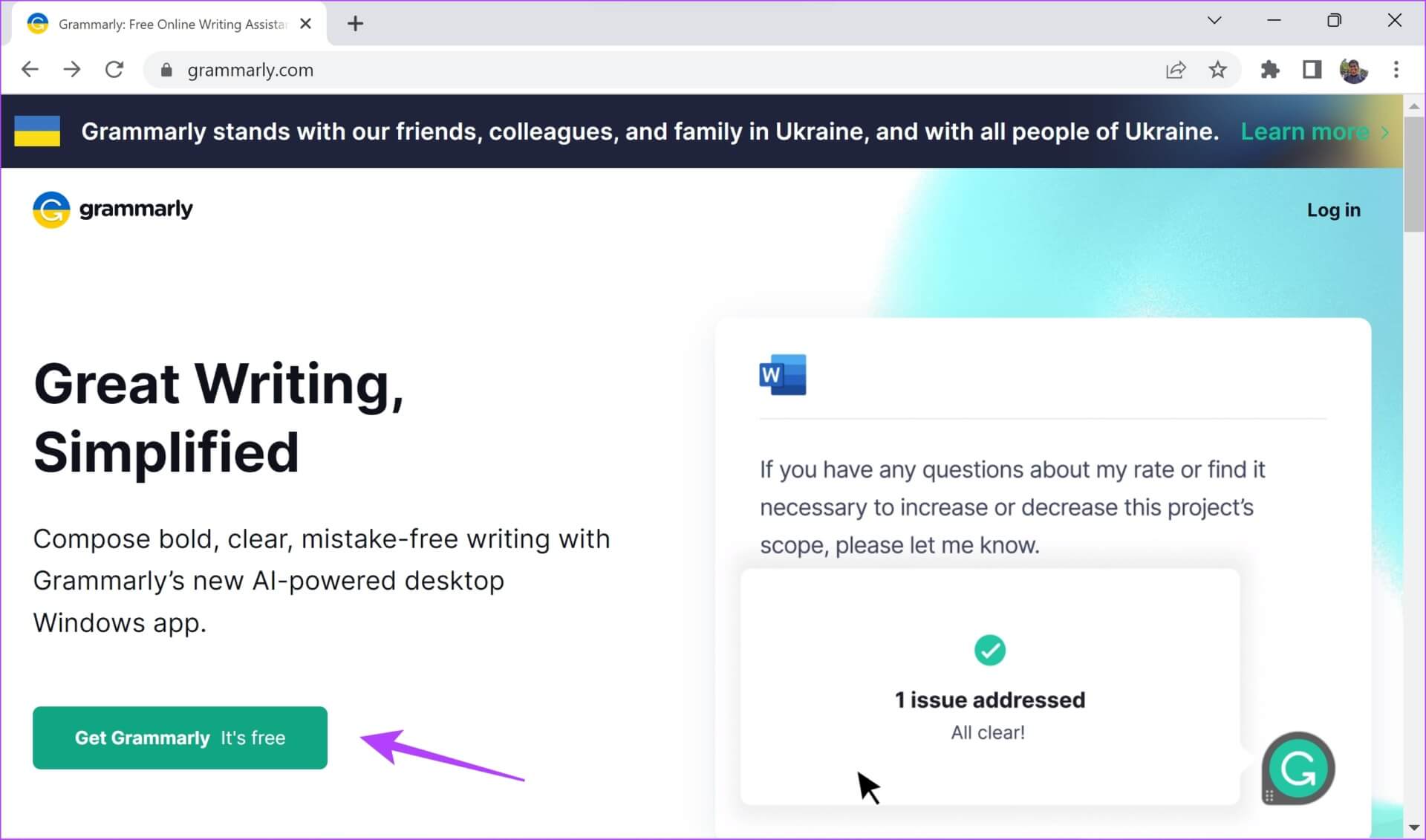
Task: Expand the browser tab dropdown arrow
Action: coord(1215,22)
